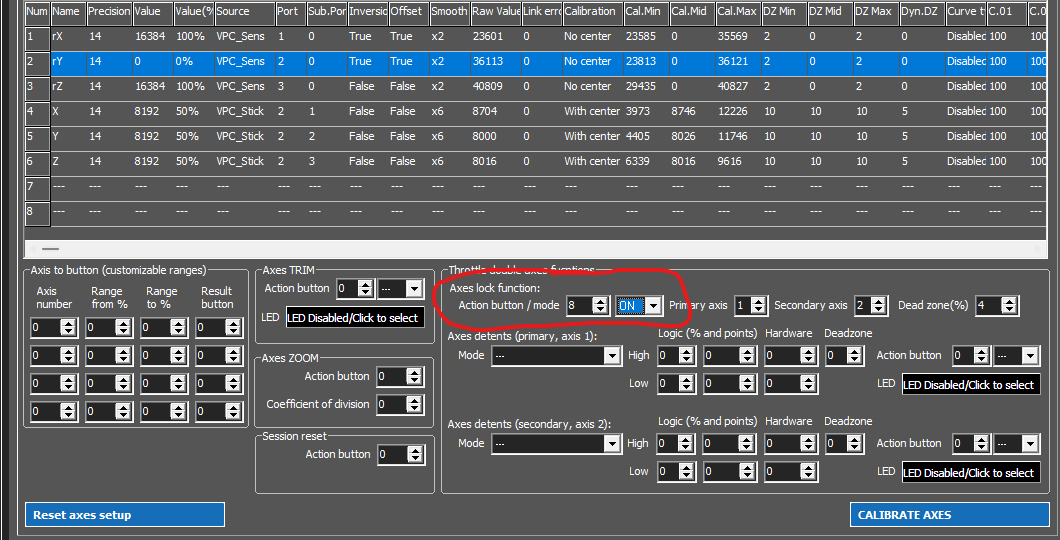Select the Axes TRIM LED selector
Viewport: 1060px width, 540px height.
click(356, 318)
